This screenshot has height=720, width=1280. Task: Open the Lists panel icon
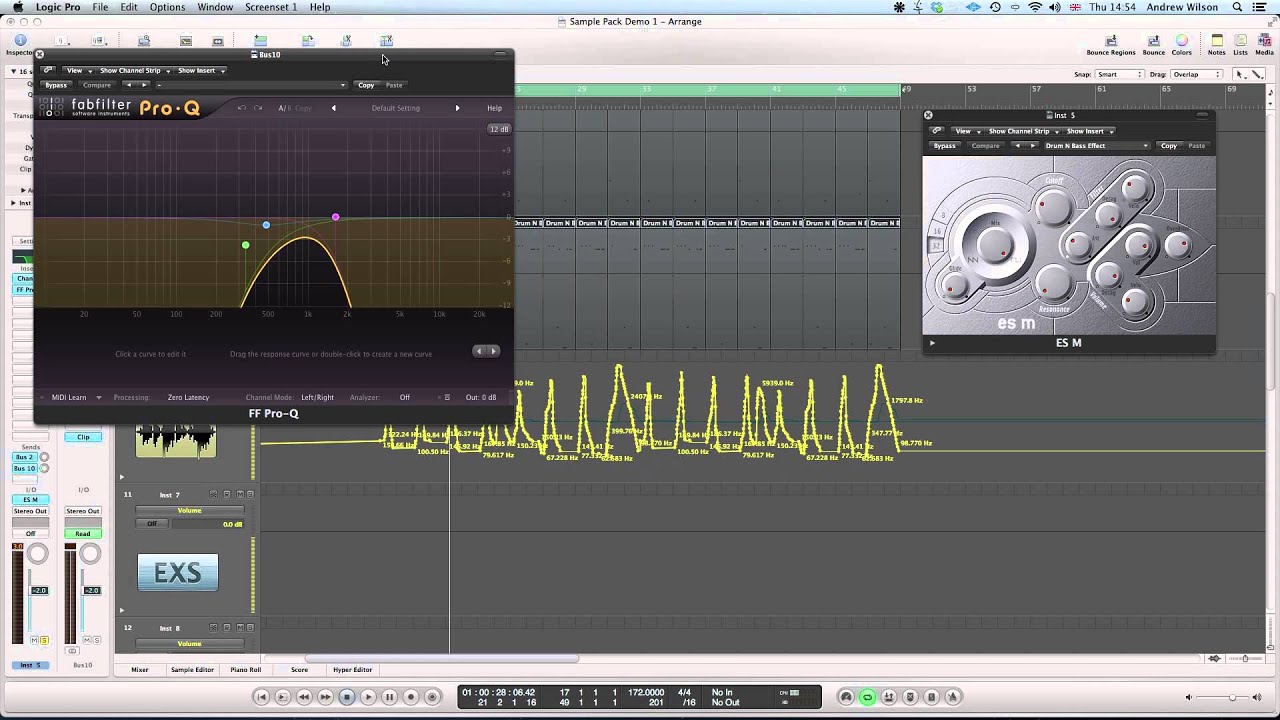coord(1240,41)
